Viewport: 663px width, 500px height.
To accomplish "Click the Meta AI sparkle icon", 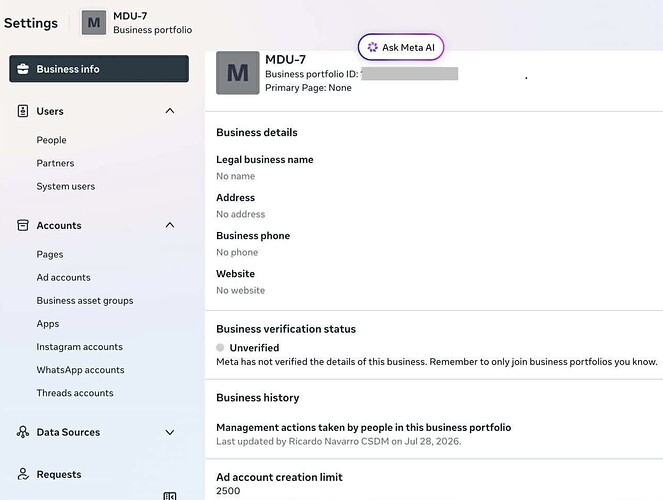I will coord(373,47).
